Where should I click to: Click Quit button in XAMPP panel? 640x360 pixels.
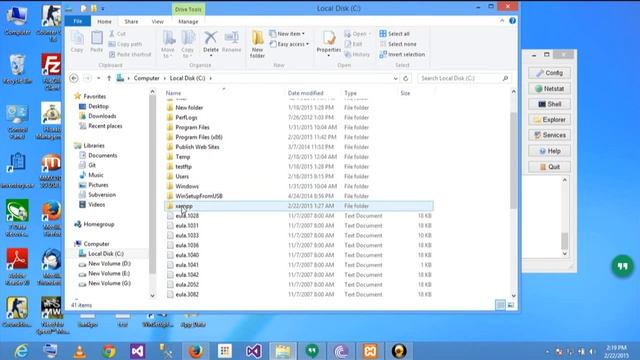(x=549, y=167)
